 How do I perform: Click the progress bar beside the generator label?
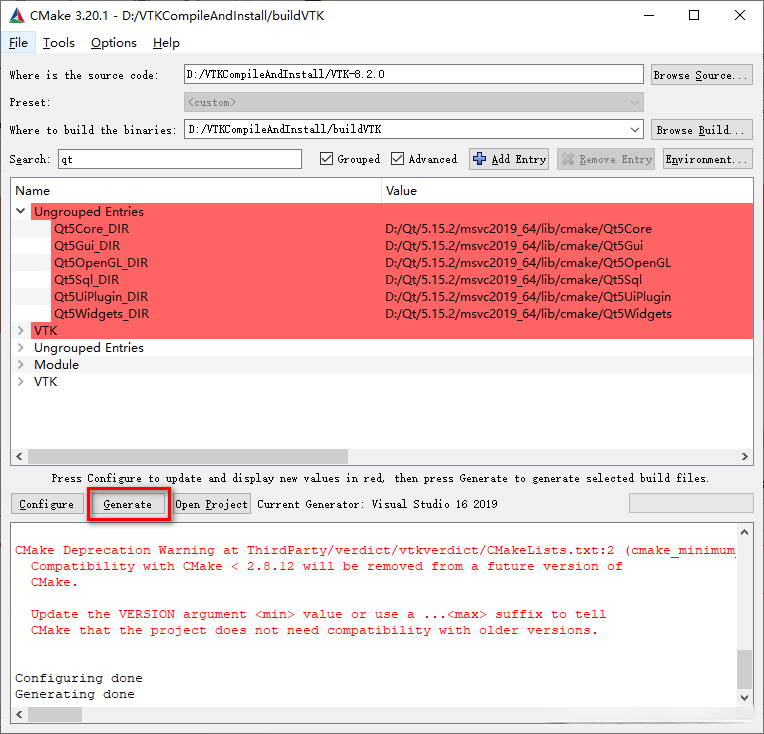(x=691, y=503)
